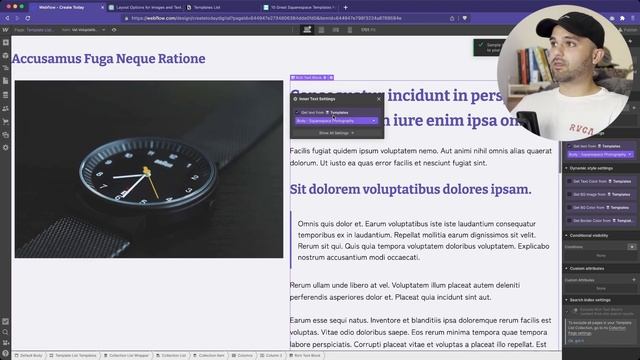
Task: Open the CMS Collections panel
Action: (x=5, y=95)
